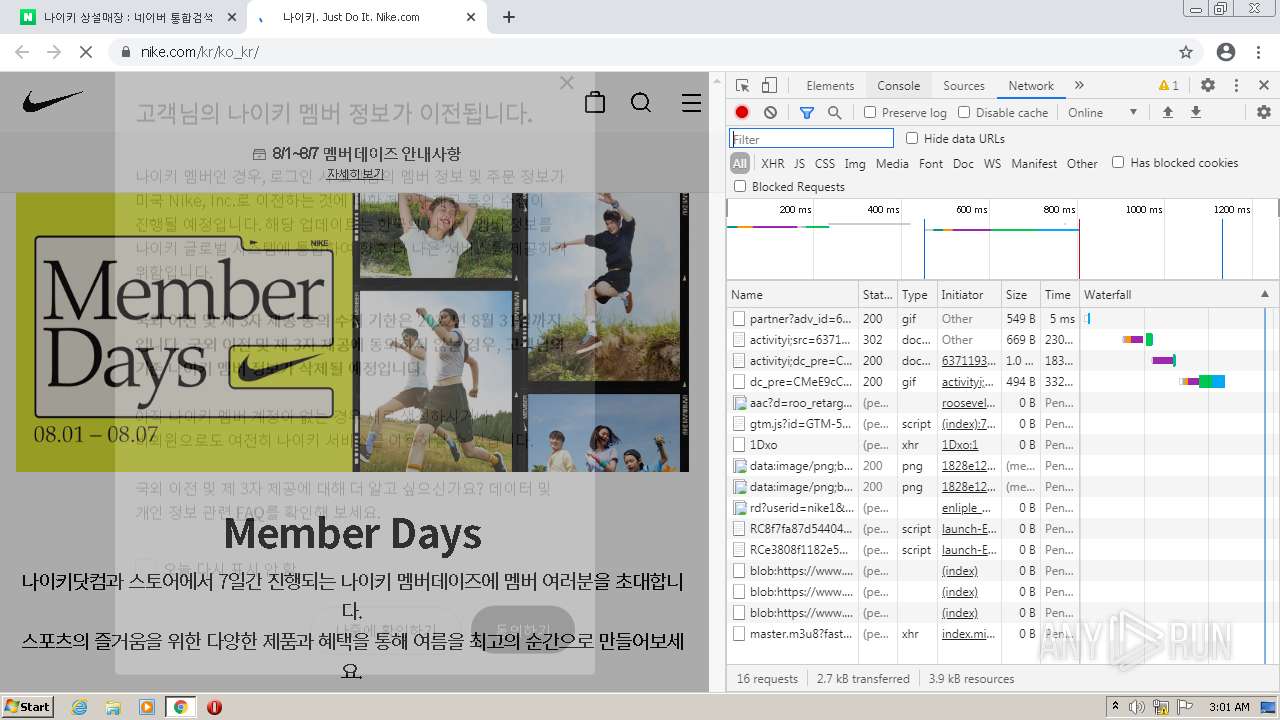Viewport: 1280px width, 720px height.
Task: Open initiator link roosevel…
Action: (x=969, y=403)
